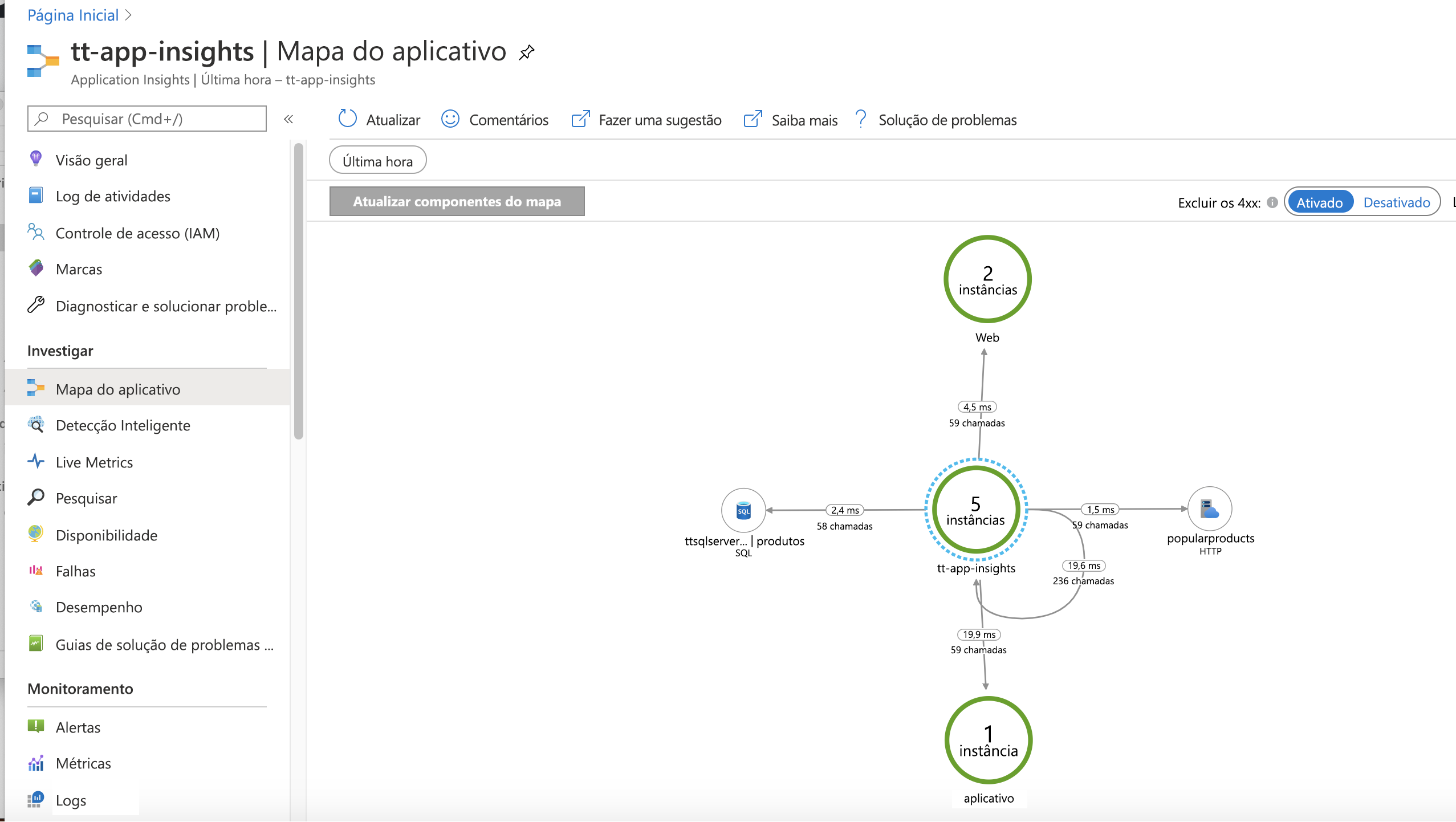Click the Marcas tag icon
The height and width of the screenshot is (822, 1456).
tap(36, 268)
